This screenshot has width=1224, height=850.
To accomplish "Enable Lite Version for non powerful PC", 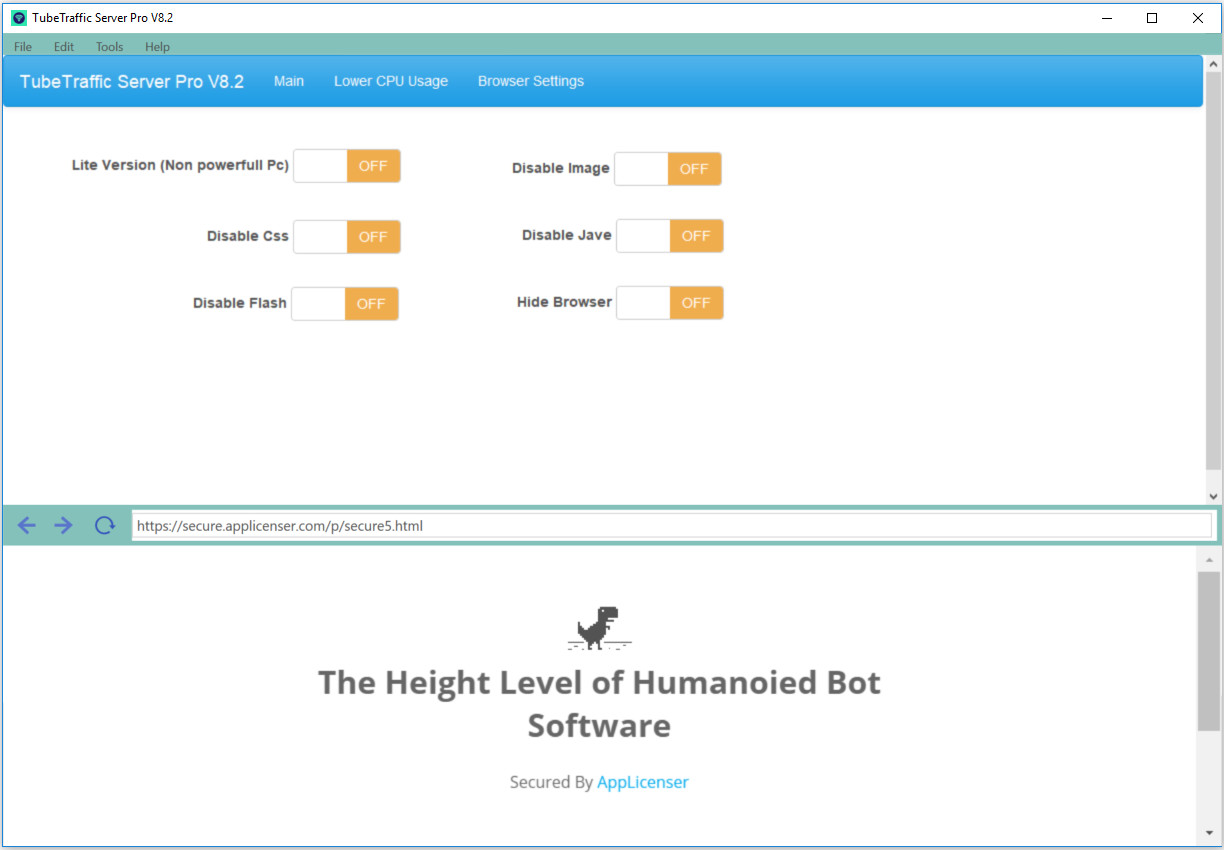I will [x=347, y=165].
